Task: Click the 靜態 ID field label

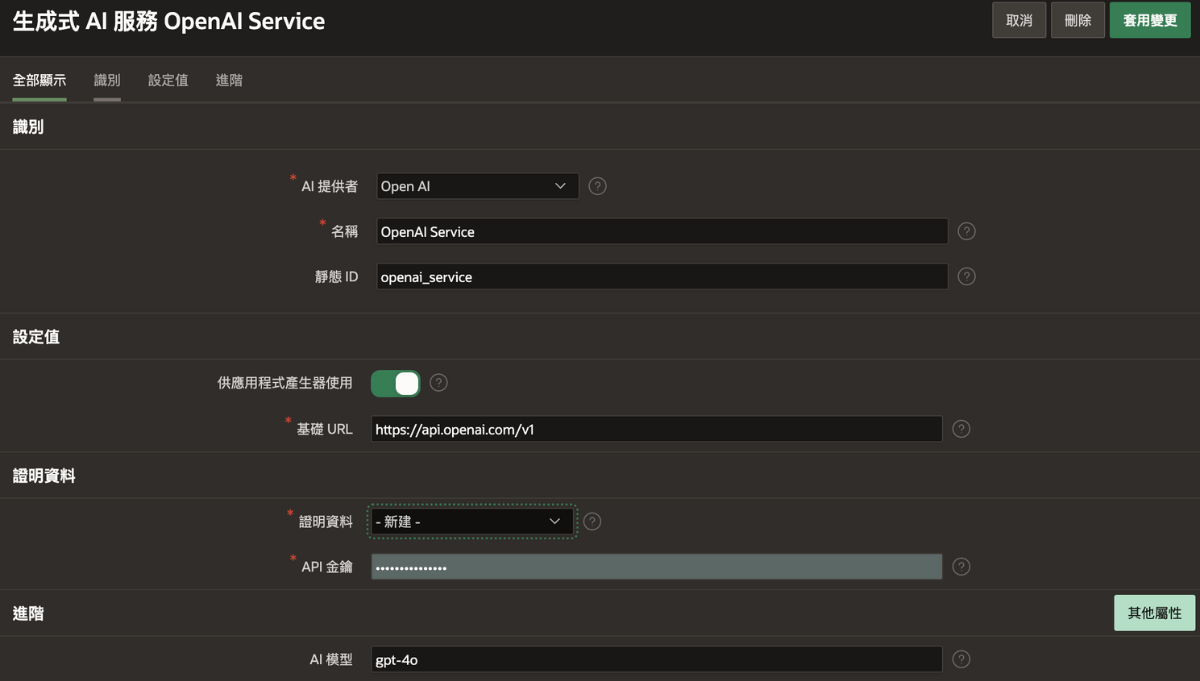Action: [x=336, y=276]
